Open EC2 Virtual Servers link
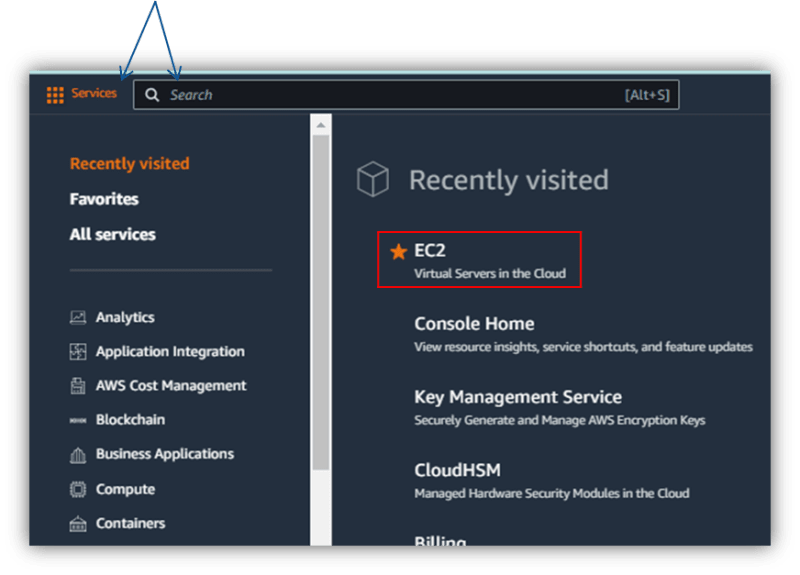800x575 pixels. [430, 251]
